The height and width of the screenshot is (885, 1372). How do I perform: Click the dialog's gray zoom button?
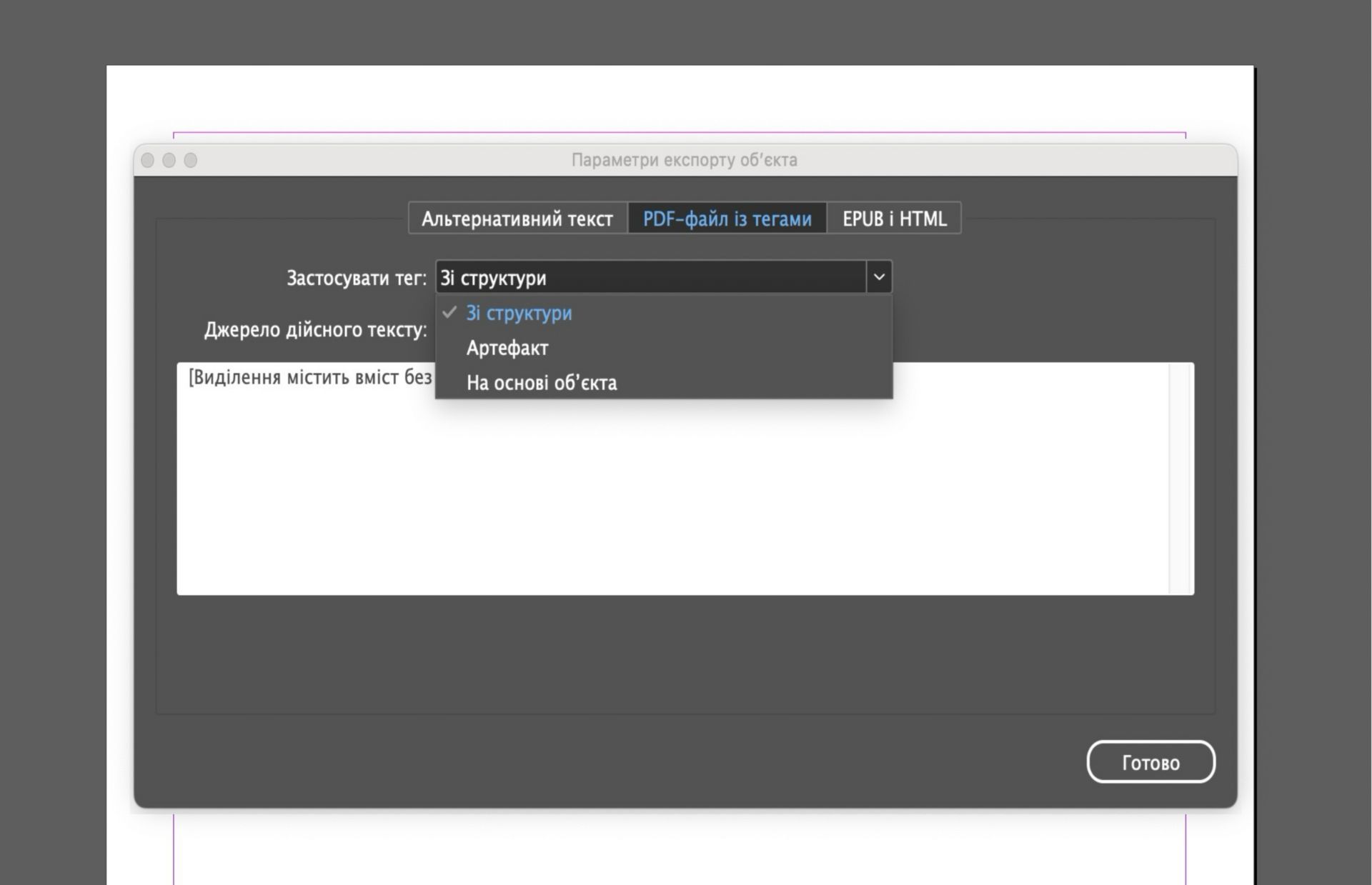click(x=191, y=160)
